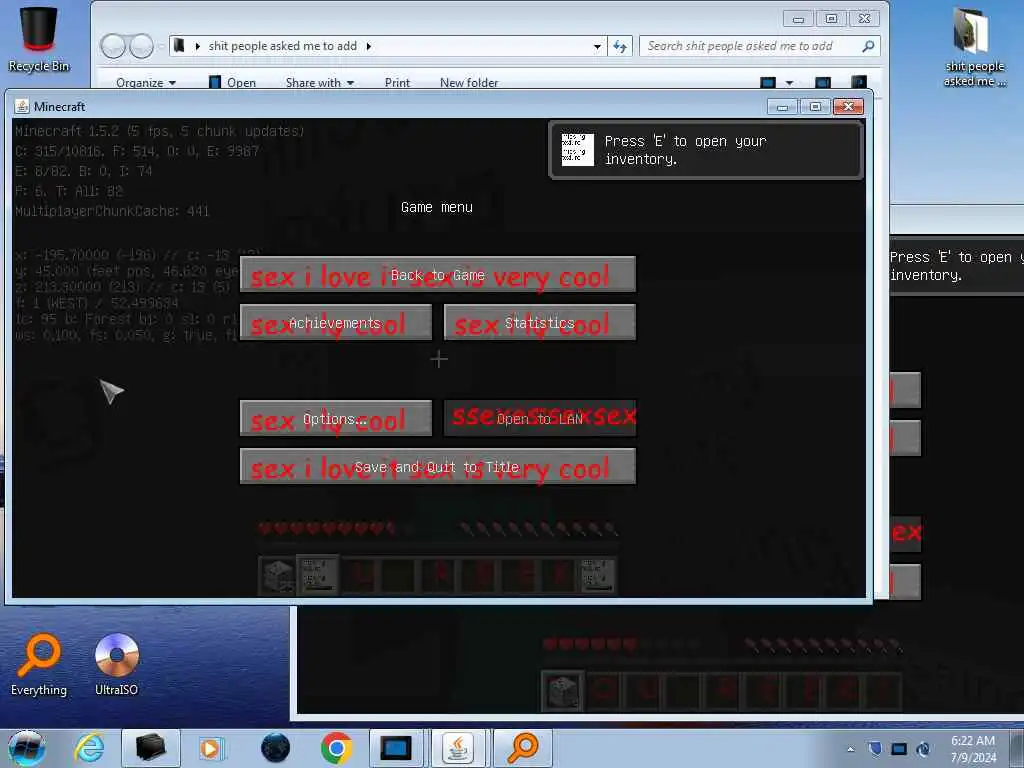Open the Organize dropdown in Explorer
1024x768 pixels.
click(146, 82)
